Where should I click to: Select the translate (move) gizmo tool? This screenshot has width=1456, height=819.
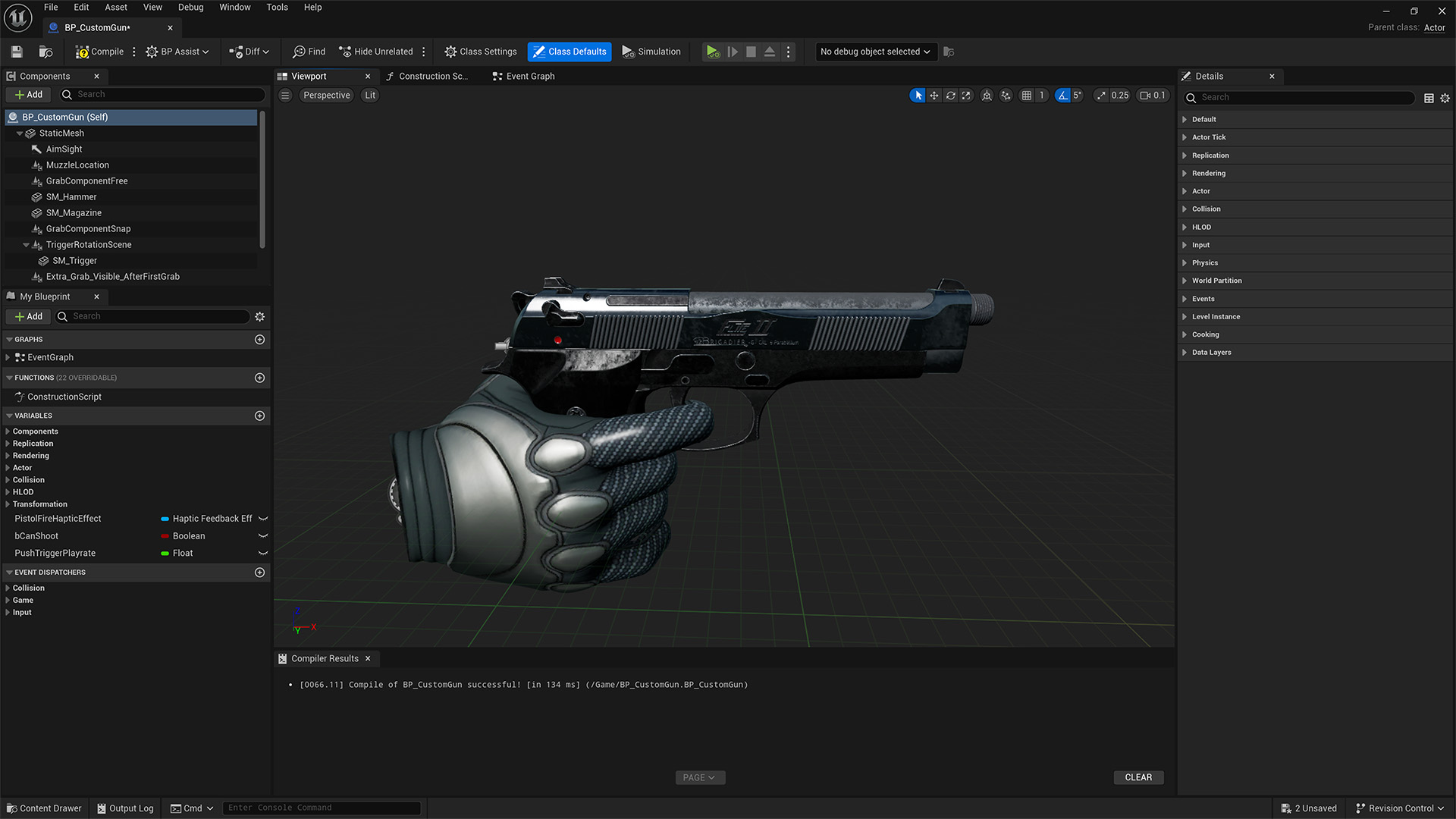click(x=934, y=96)
